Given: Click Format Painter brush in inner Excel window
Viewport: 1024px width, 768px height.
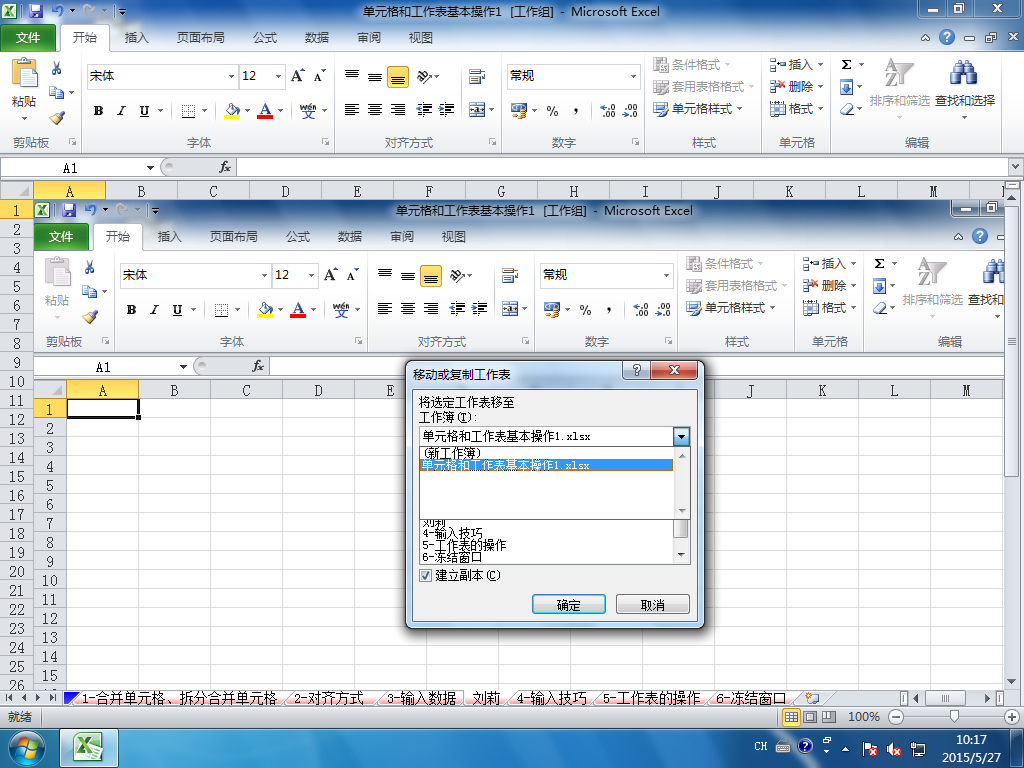Looking at the screenshot, I should click(90, 317).
